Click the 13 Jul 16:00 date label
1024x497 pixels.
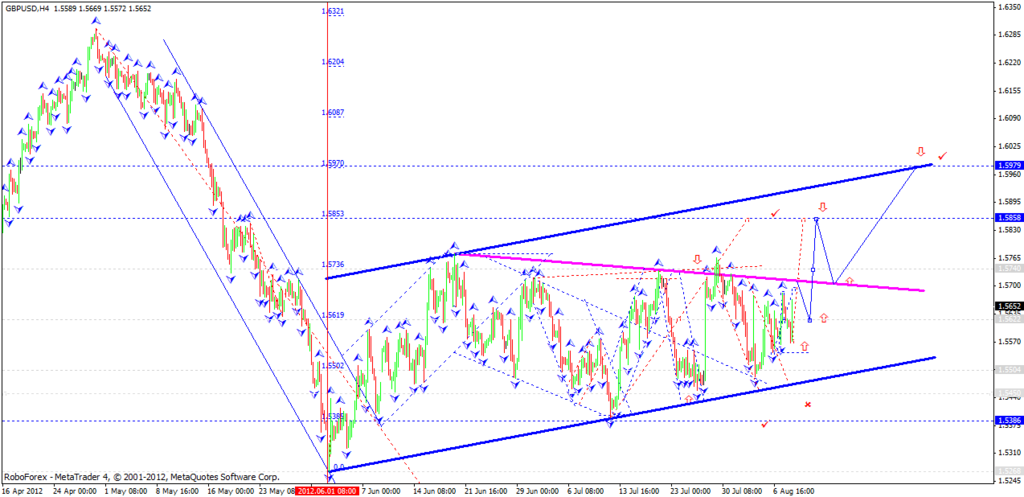click(638, 490)
